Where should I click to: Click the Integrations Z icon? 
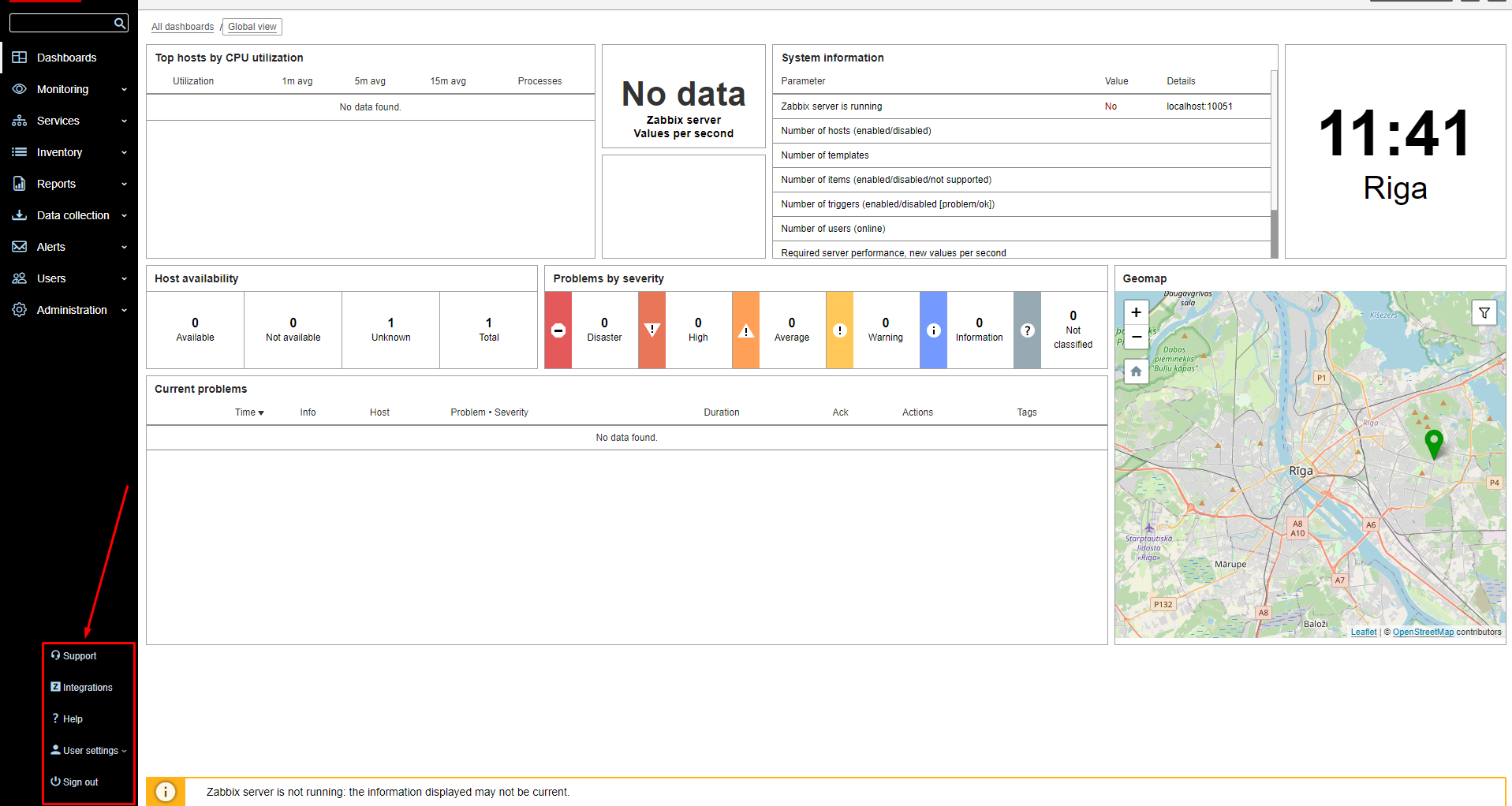55,687
